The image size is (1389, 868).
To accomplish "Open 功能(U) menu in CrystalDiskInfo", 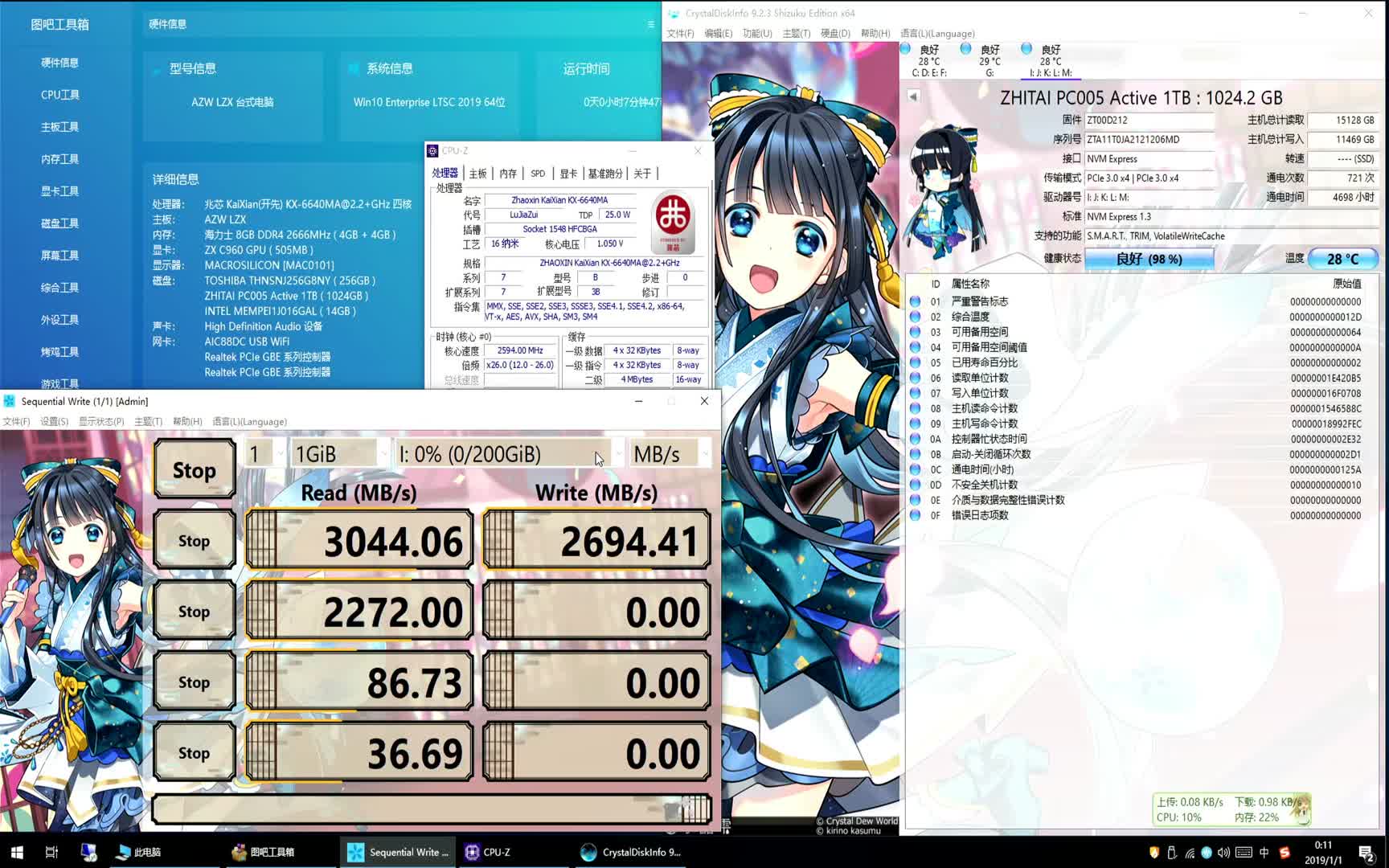I will pos(757,34).
